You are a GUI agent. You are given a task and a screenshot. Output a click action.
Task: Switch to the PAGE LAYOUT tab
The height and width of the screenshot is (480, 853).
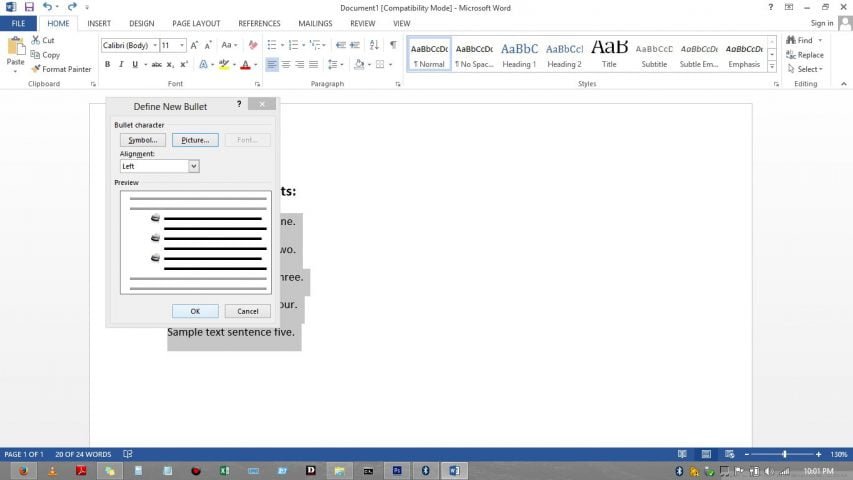pos(196,23)
